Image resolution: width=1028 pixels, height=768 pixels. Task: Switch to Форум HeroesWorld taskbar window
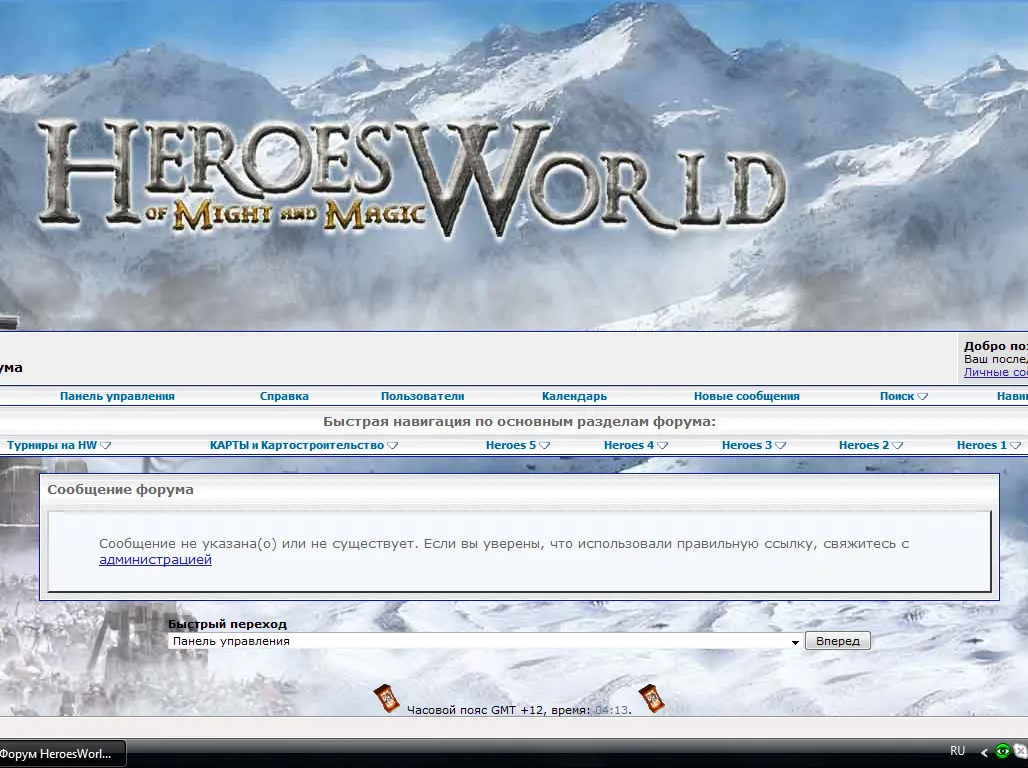click(62, 754)
